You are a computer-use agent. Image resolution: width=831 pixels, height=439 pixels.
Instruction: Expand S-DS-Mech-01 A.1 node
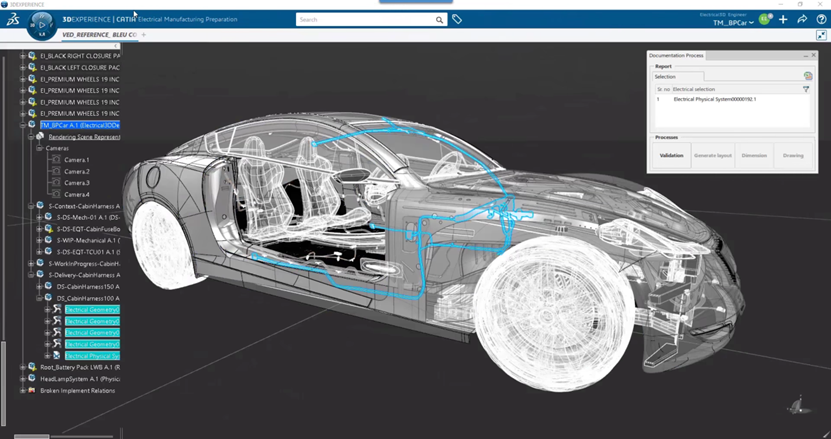(x=39, y=217)
